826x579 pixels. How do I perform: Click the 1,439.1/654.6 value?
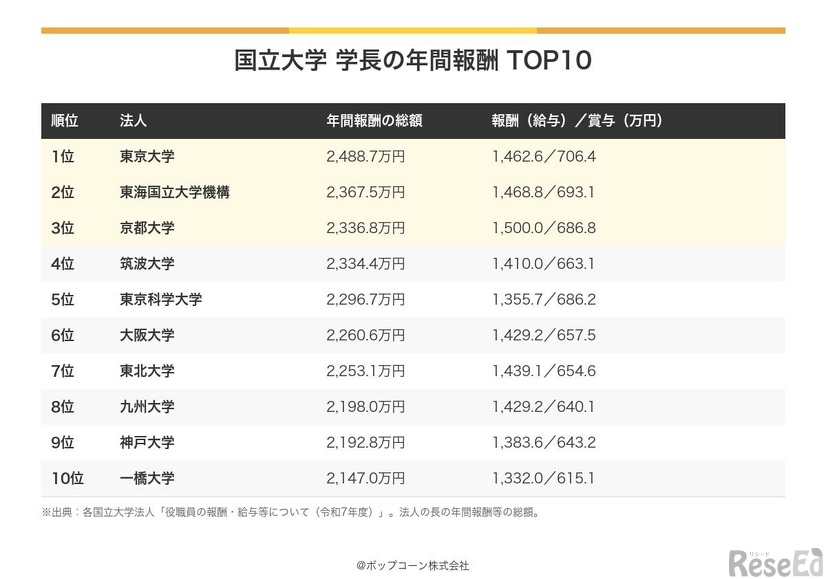(x=544, y=371)
